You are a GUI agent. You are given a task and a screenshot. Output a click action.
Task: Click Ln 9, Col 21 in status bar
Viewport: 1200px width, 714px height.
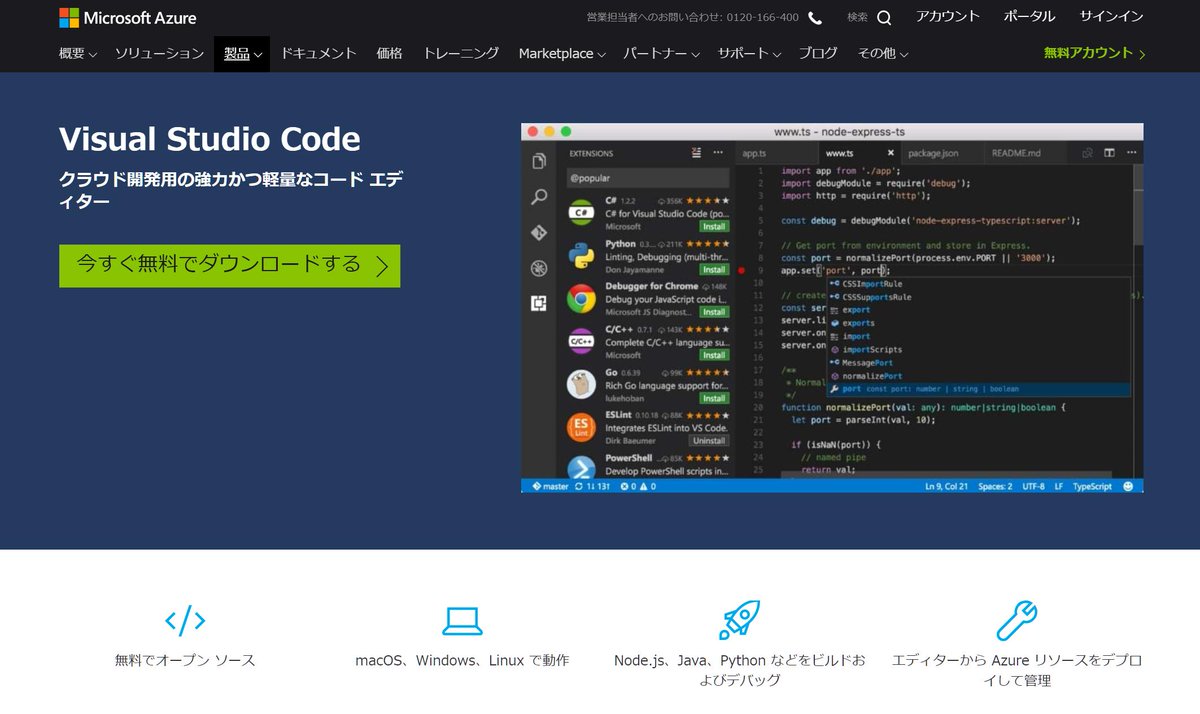[945, 486]
